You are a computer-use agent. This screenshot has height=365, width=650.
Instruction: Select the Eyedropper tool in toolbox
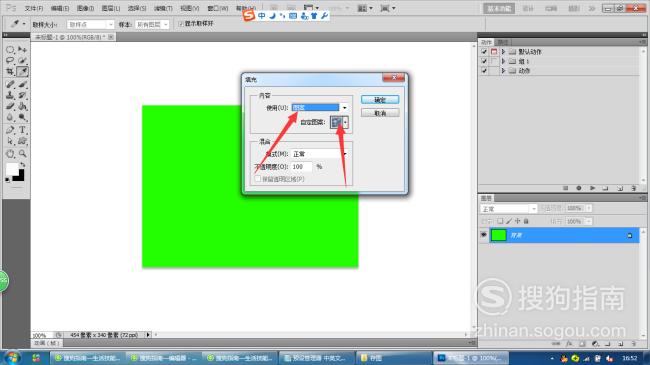pyautogui.click(x=22, y=72)
